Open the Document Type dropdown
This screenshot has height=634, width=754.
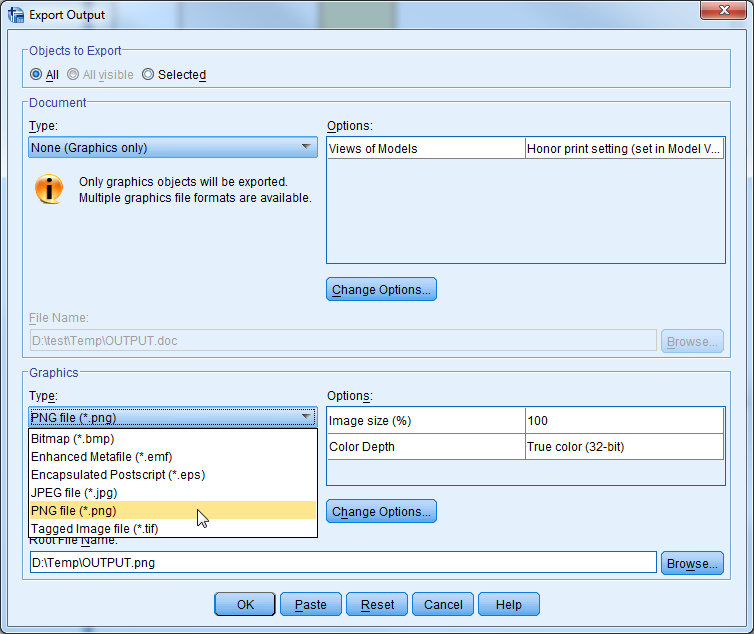click(173, 148)
